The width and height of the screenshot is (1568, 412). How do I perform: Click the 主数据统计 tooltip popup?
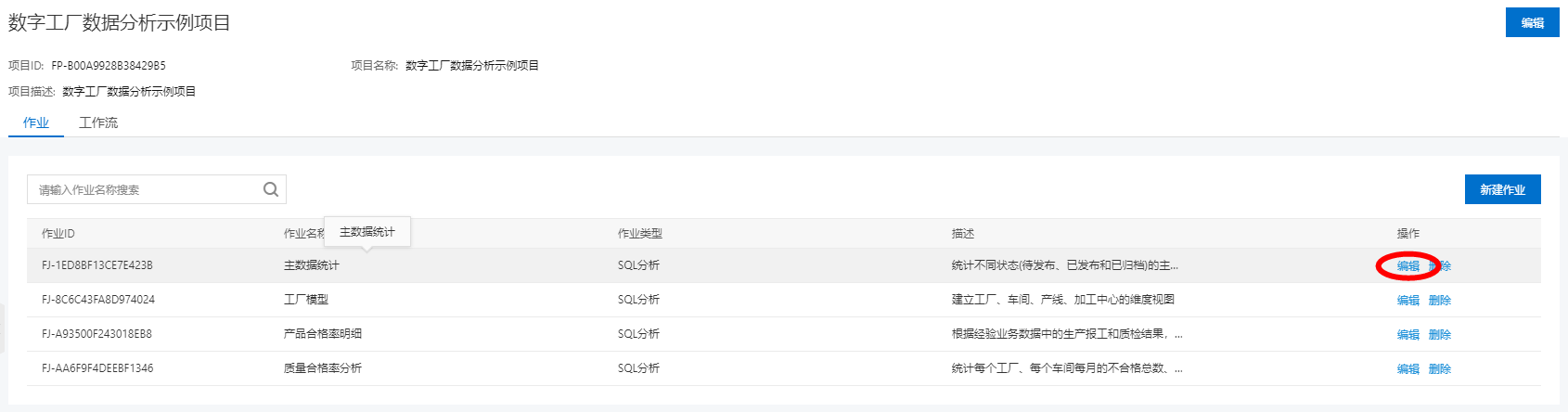pyautogui.click(x=367, y=232)
